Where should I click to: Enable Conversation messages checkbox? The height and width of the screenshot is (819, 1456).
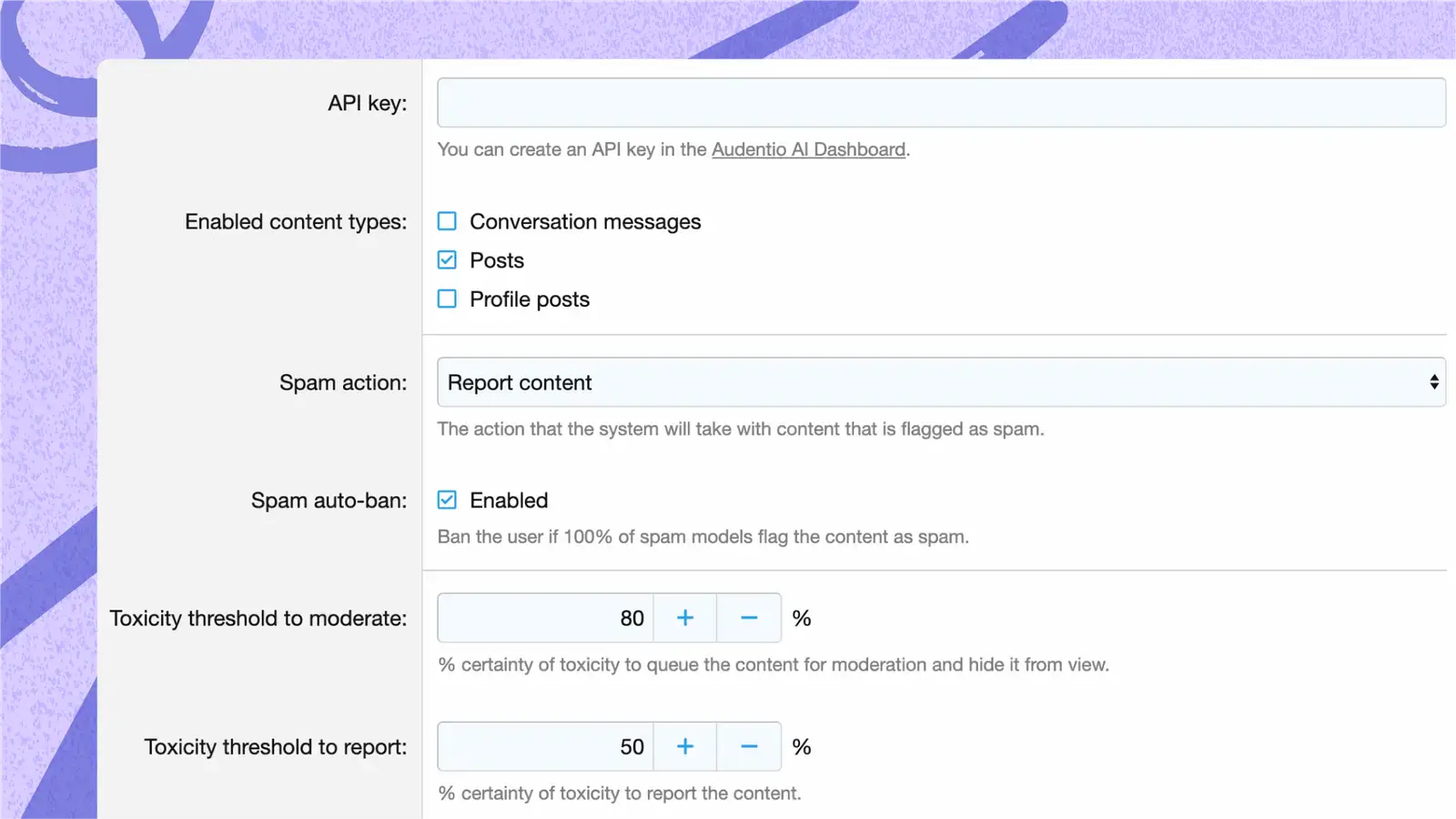[447, 221]
